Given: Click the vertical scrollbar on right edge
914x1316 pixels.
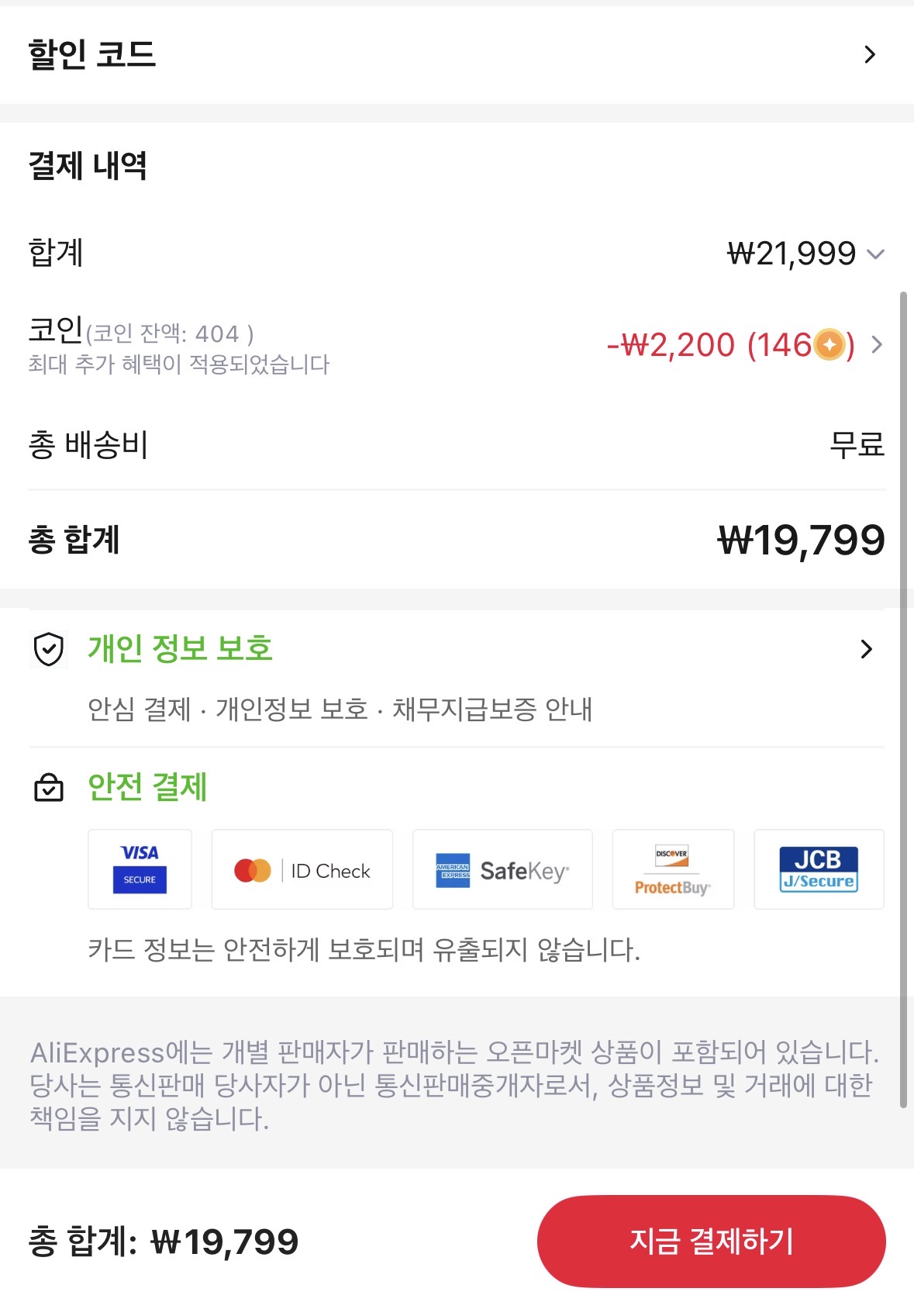Looking at the screenshot, I should [903, 698].
